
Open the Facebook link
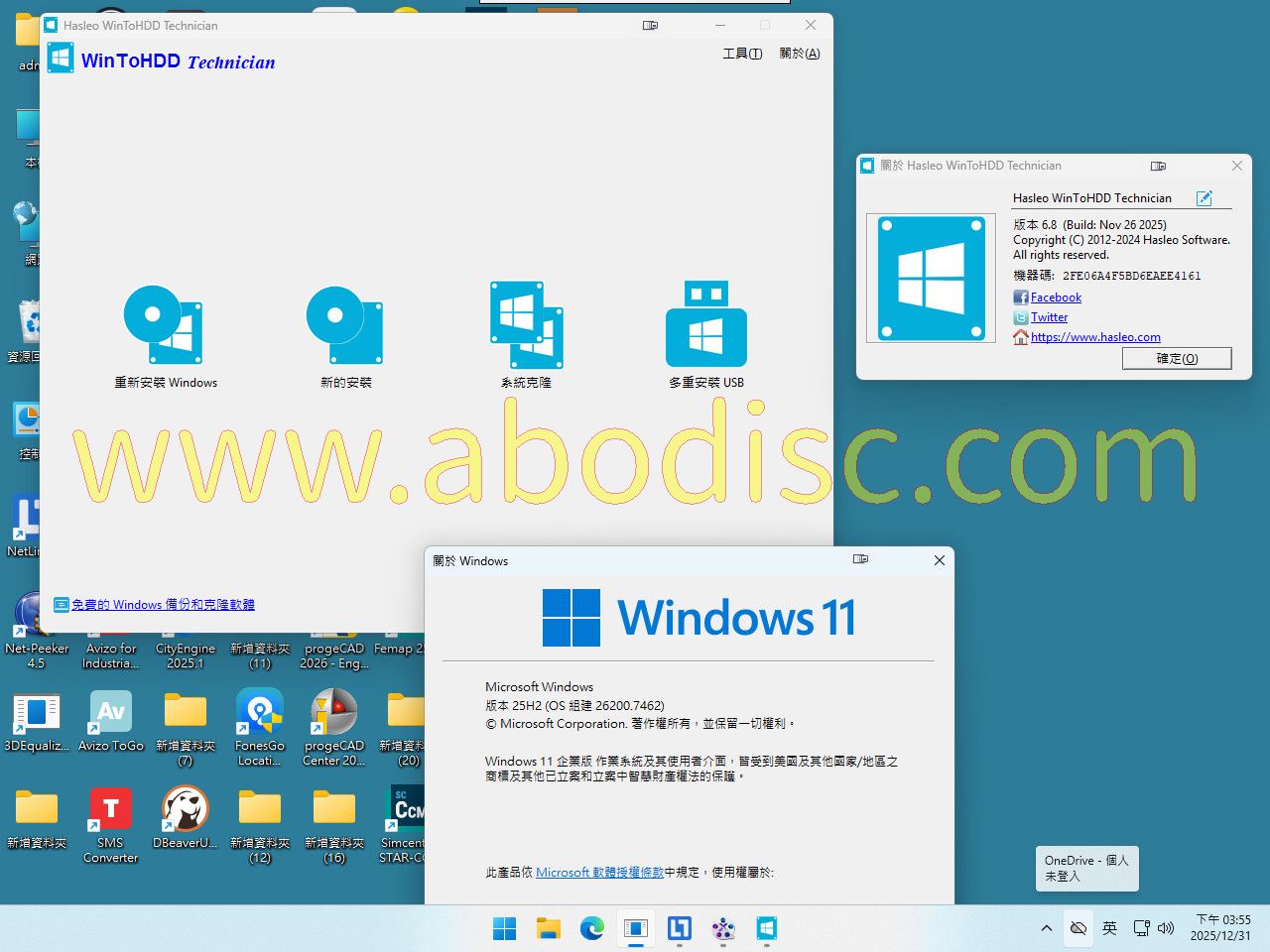[1056, 297]
